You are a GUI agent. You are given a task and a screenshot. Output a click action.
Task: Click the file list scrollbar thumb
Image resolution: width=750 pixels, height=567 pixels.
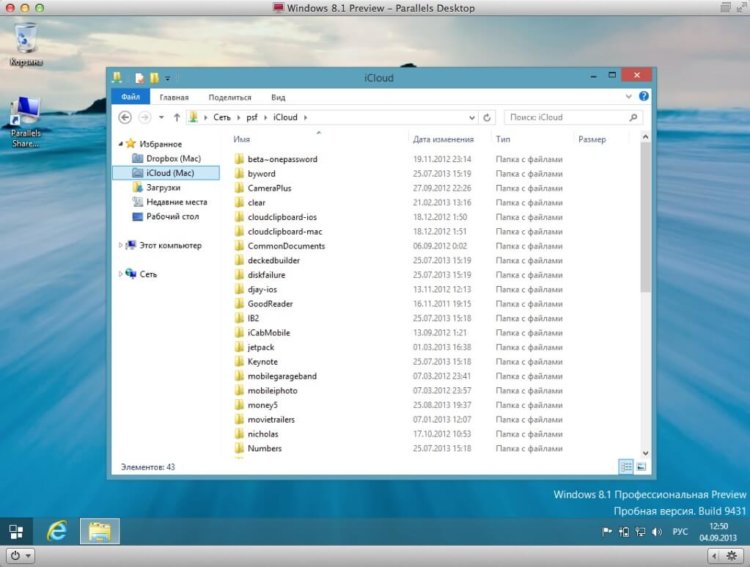(645, 217)
